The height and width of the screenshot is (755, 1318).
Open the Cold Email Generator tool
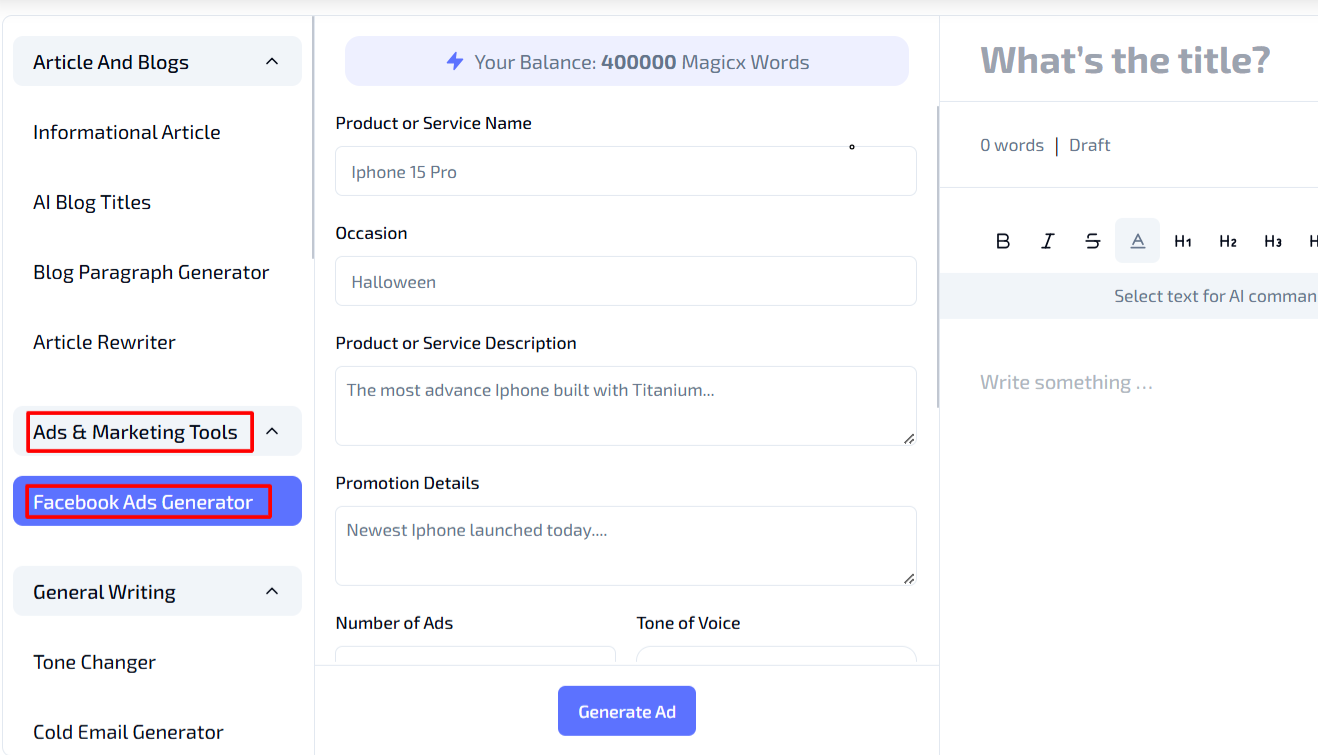click(128, 732)
